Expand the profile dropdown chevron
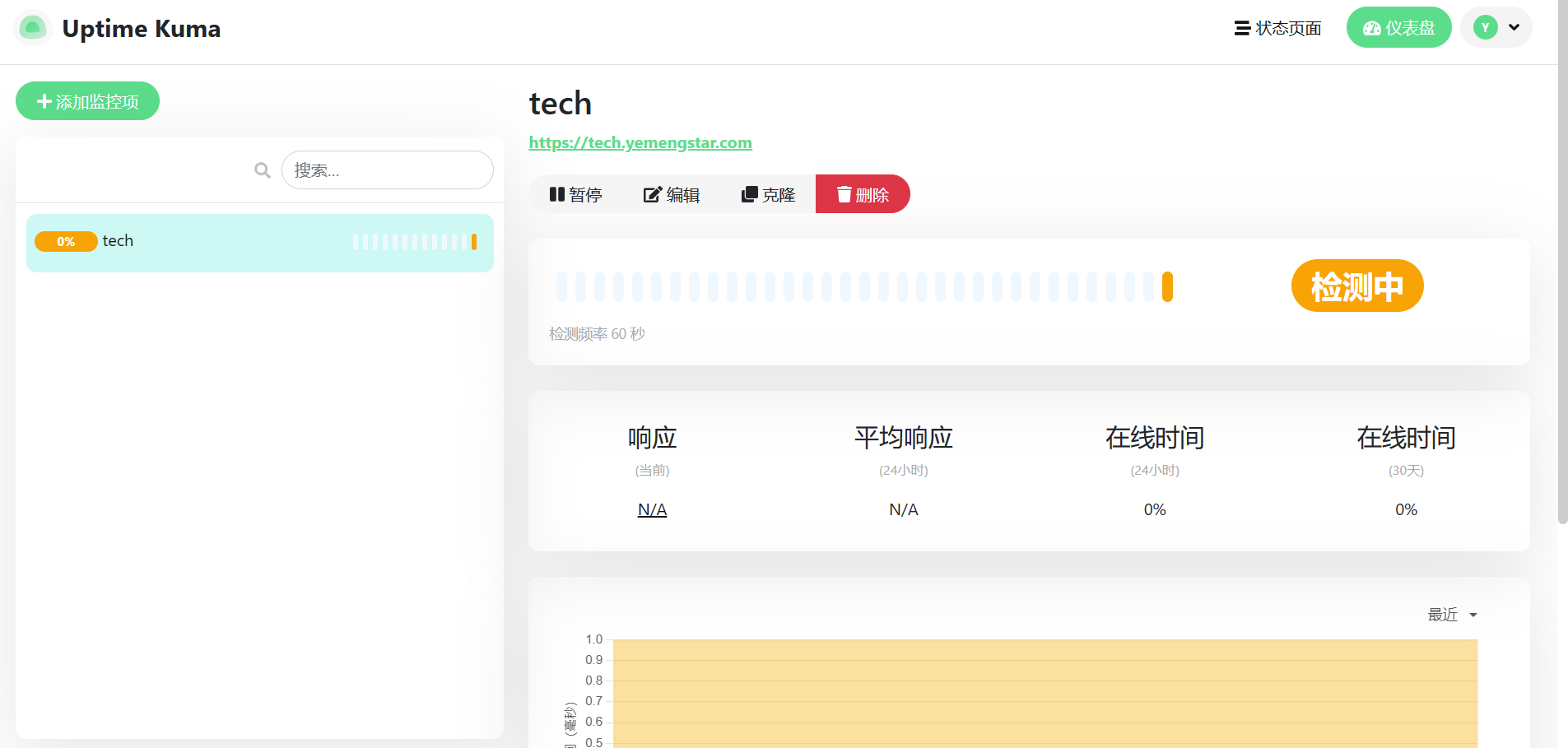 pyautogui.click(x=1514, y=28)
